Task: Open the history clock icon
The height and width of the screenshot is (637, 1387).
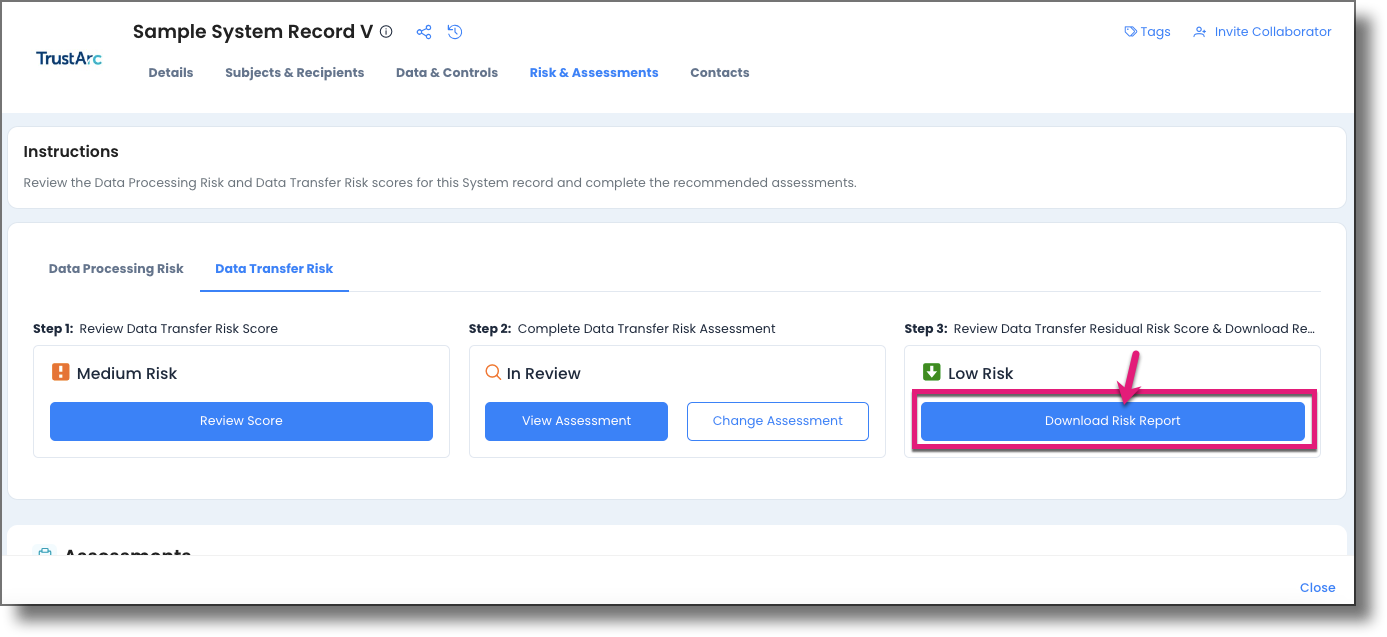Action: point(455,32)
